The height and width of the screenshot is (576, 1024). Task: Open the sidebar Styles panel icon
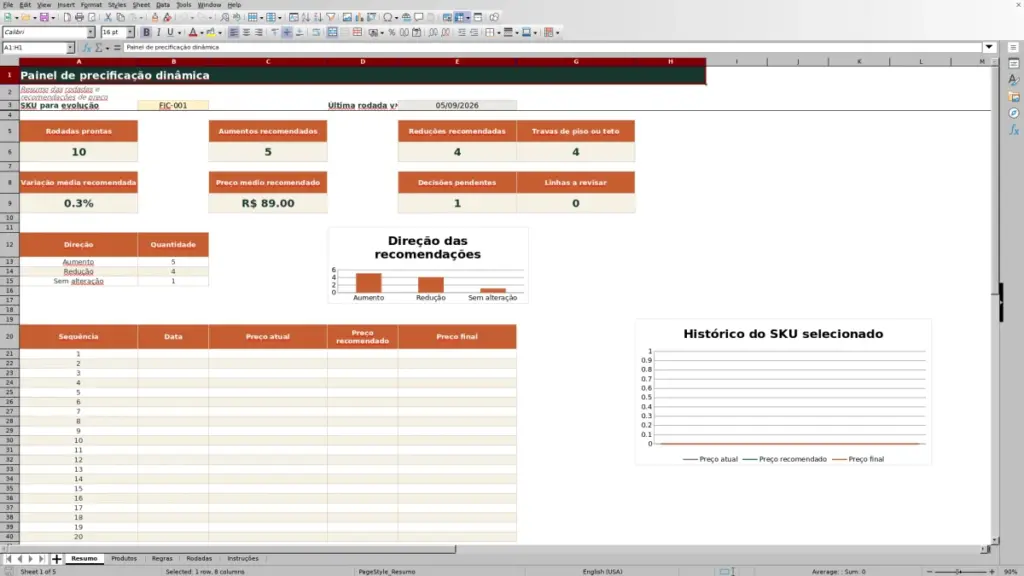1014,80
